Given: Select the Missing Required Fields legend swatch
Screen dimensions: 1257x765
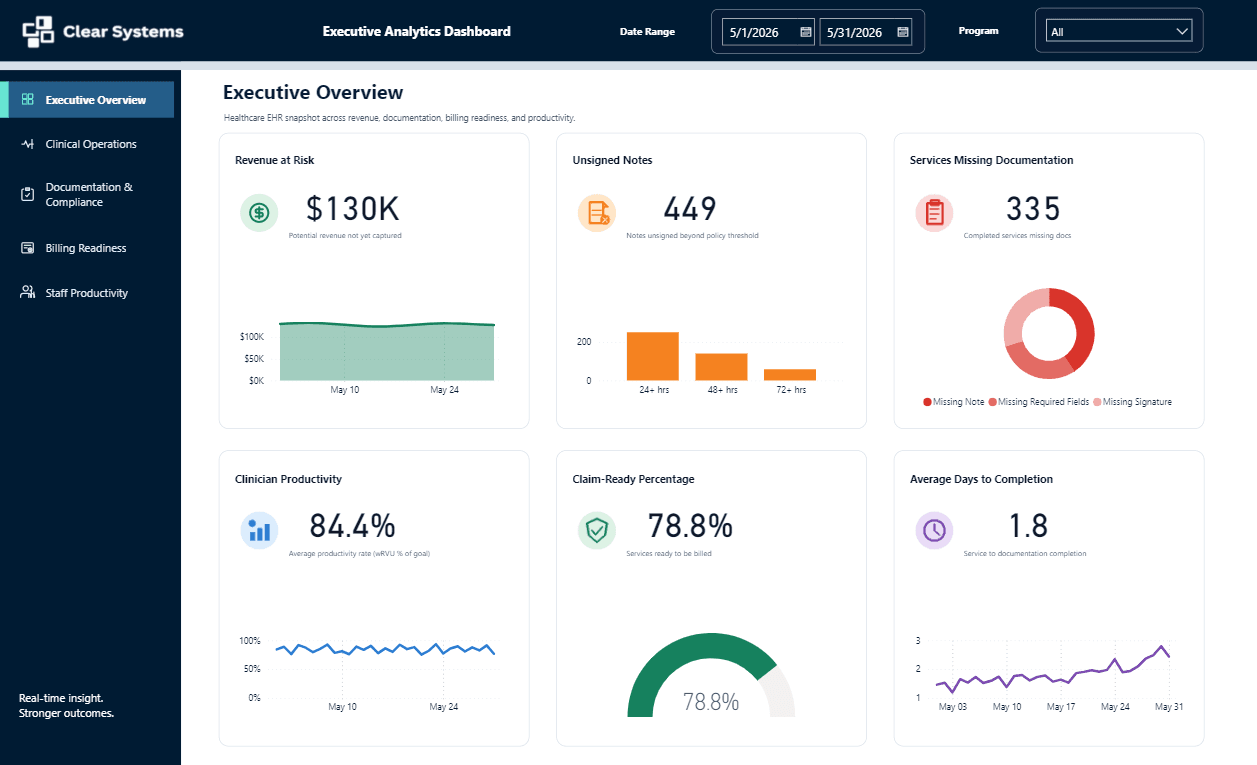Looking at the screenshot, I should tap(992, 402).
